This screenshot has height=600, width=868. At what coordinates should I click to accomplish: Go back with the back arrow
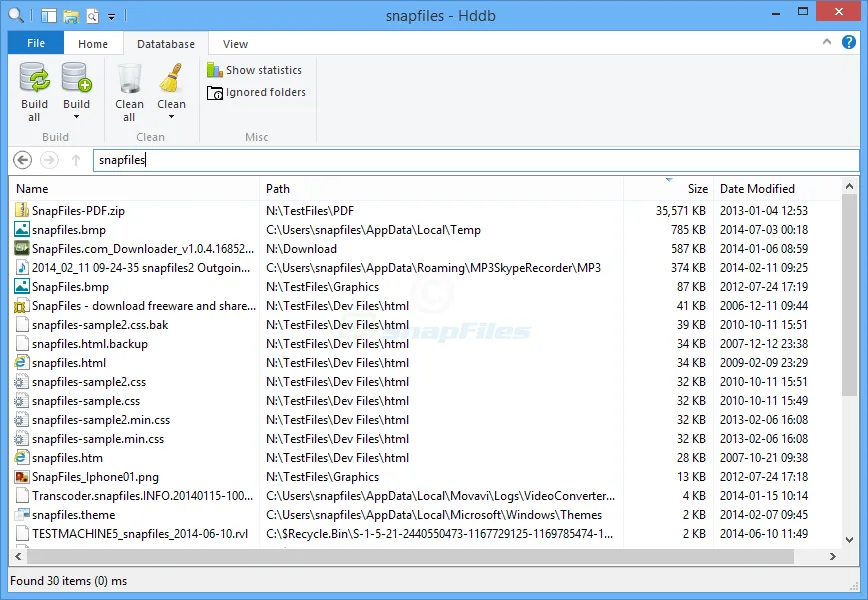pos(22,161)
